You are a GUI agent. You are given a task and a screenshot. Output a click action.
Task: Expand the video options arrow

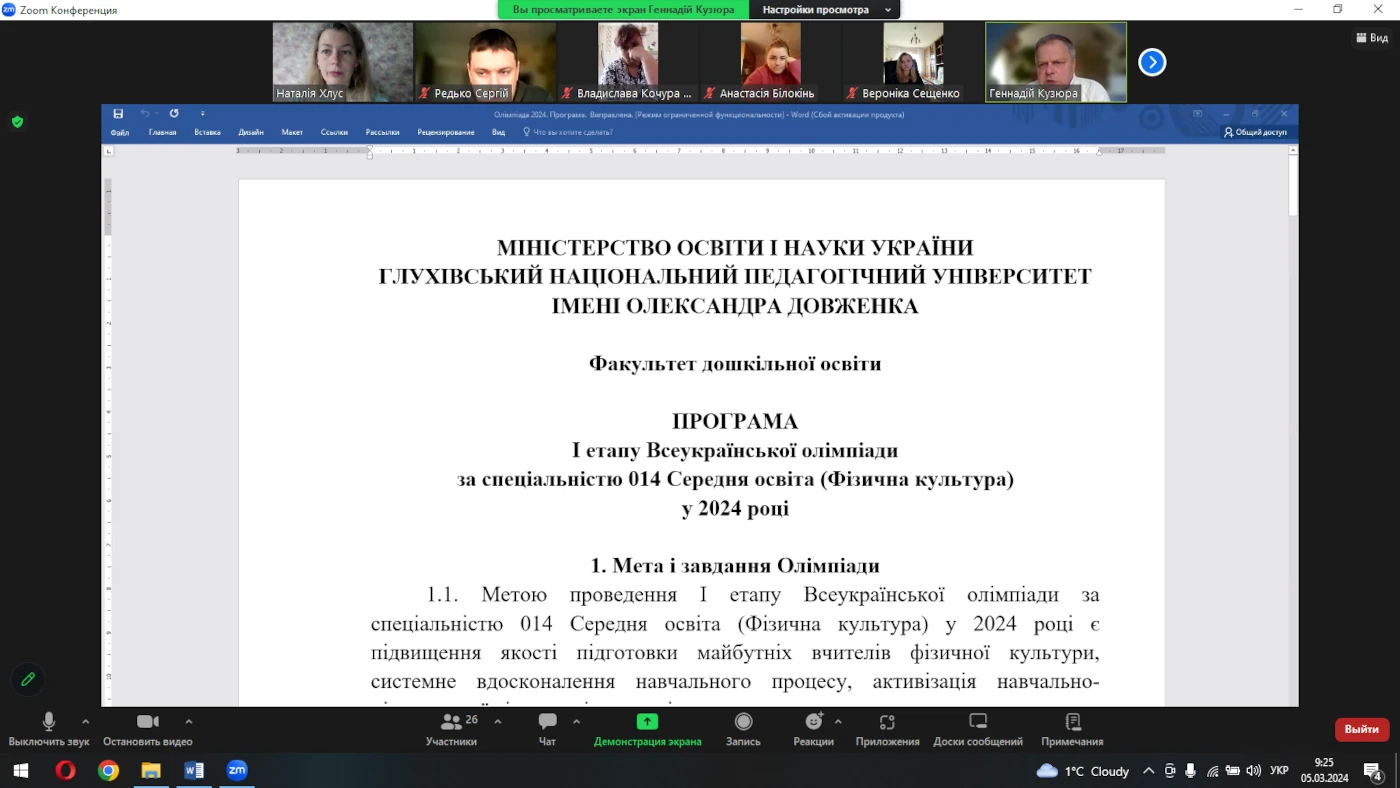(189, 721)
